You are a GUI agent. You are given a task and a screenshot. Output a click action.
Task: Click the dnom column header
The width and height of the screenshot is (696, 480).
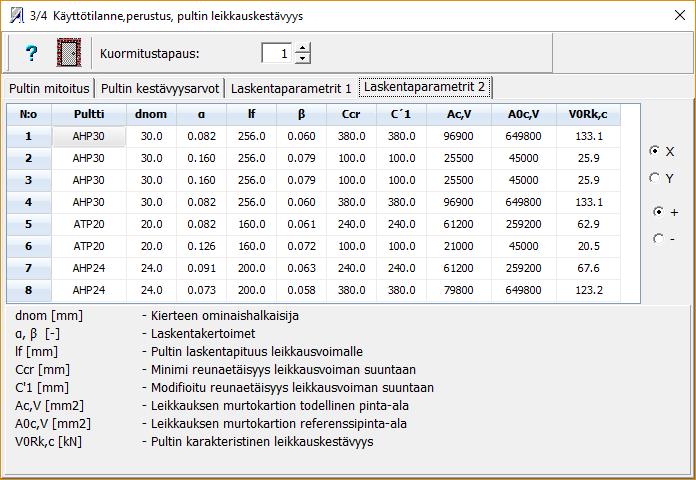coord(151,115)
